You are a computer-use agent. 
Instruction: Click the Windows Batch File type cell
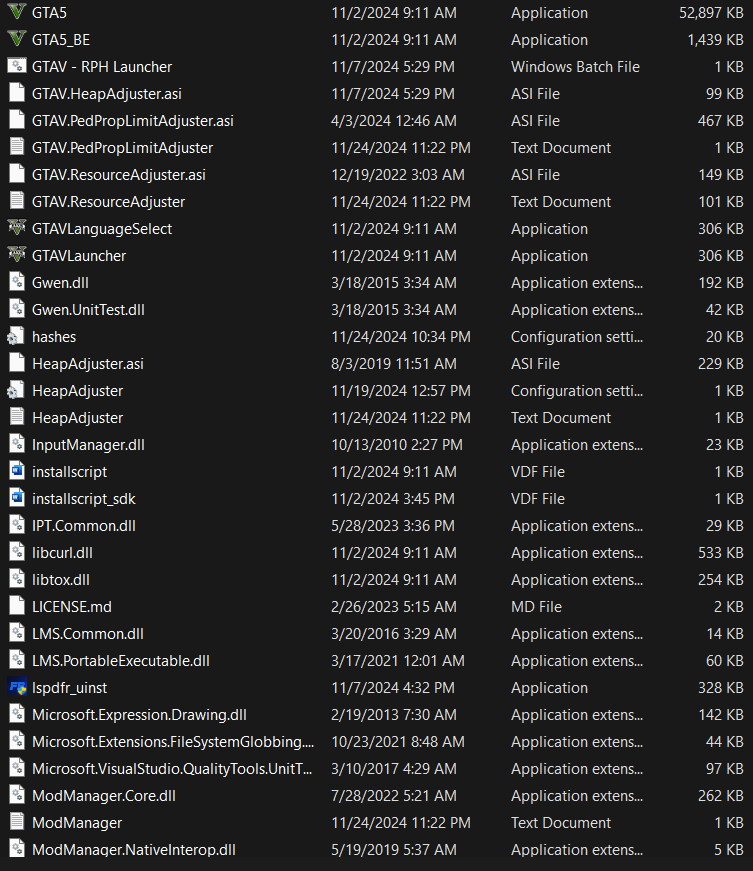pos(575,67)
